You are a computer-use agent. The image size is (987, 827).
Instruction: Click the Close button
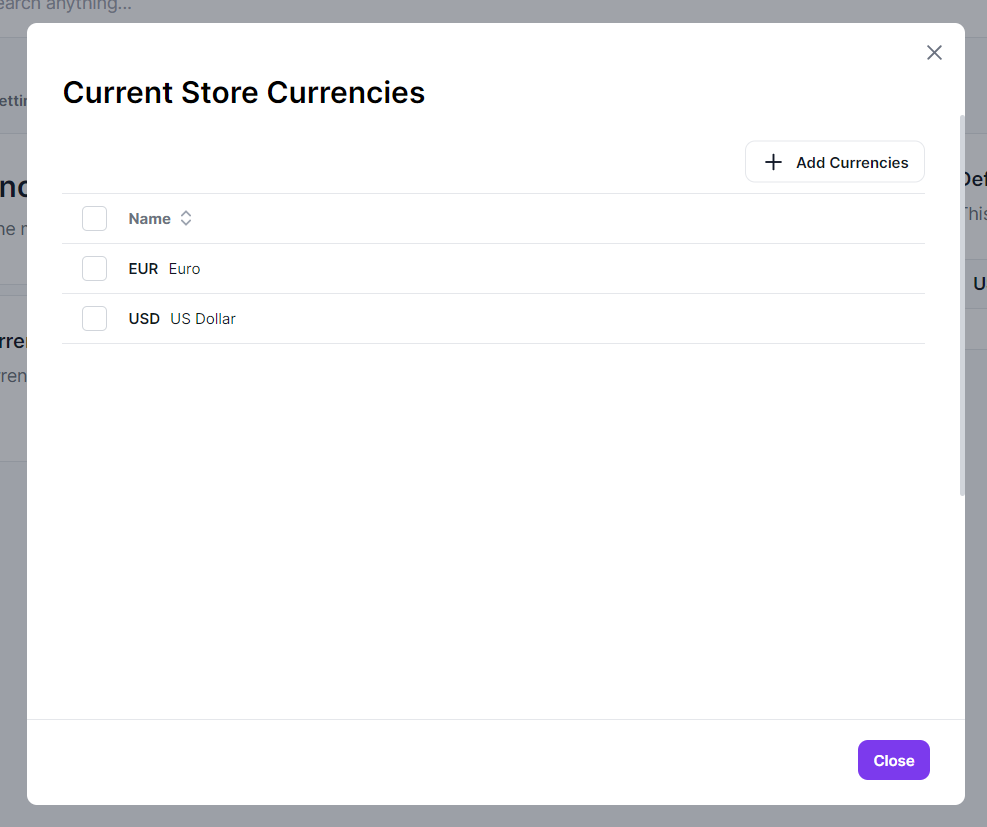pos(893,760)
